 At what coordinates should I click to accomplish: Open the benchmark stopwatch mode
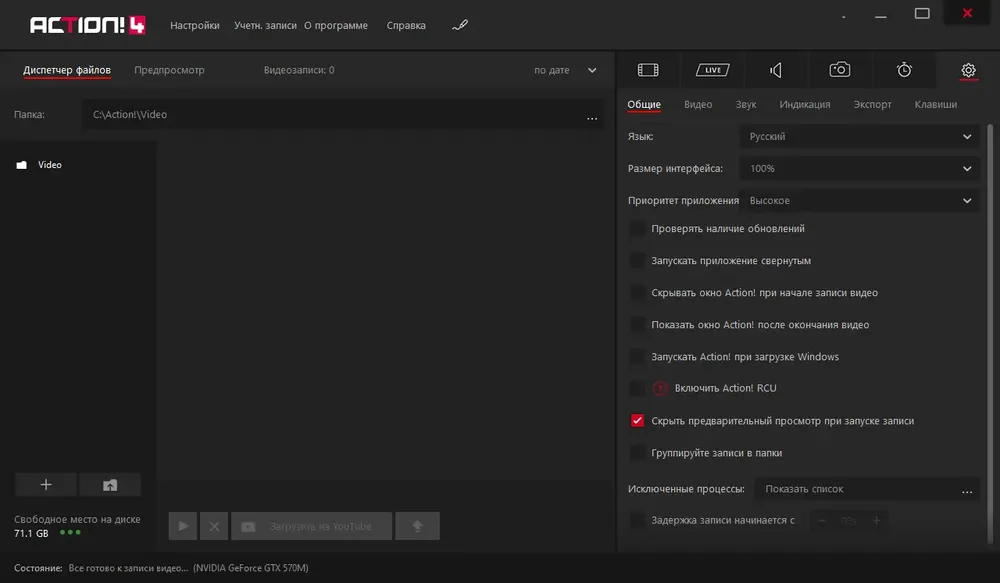pyautogui.click(x=904, y=70)
